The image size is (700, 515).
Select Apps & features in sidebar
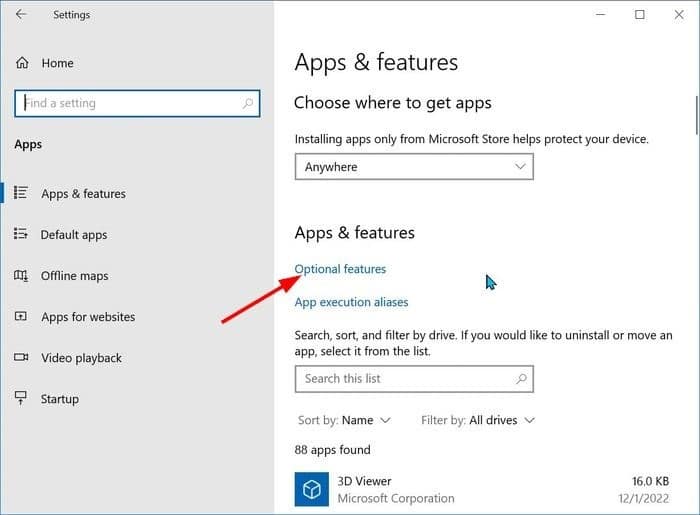(83, 194)
